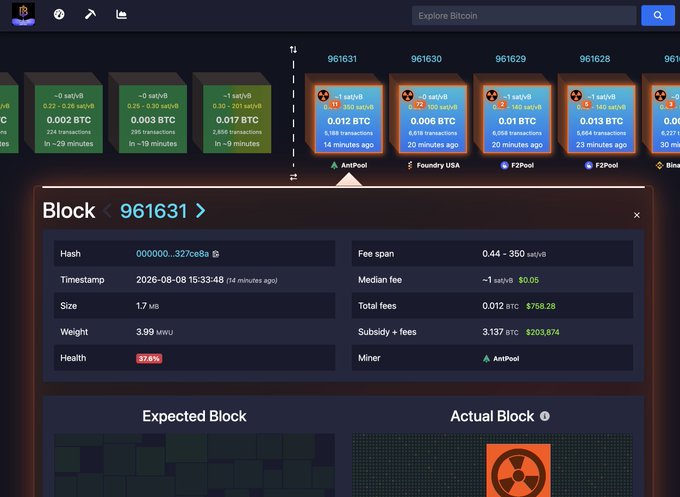Image resolution: width=680 pixels, height=497 pixels.
Task: Toggle the timeline direction arrows icon
Action: coord(294,49)
